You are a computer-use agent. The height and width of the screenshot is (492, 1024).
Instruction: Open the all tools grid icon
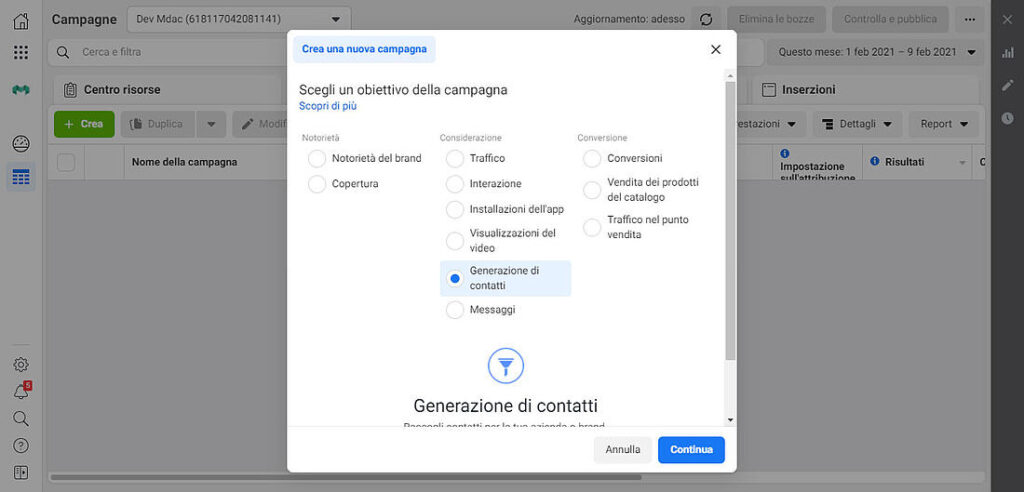pos(21,52)
